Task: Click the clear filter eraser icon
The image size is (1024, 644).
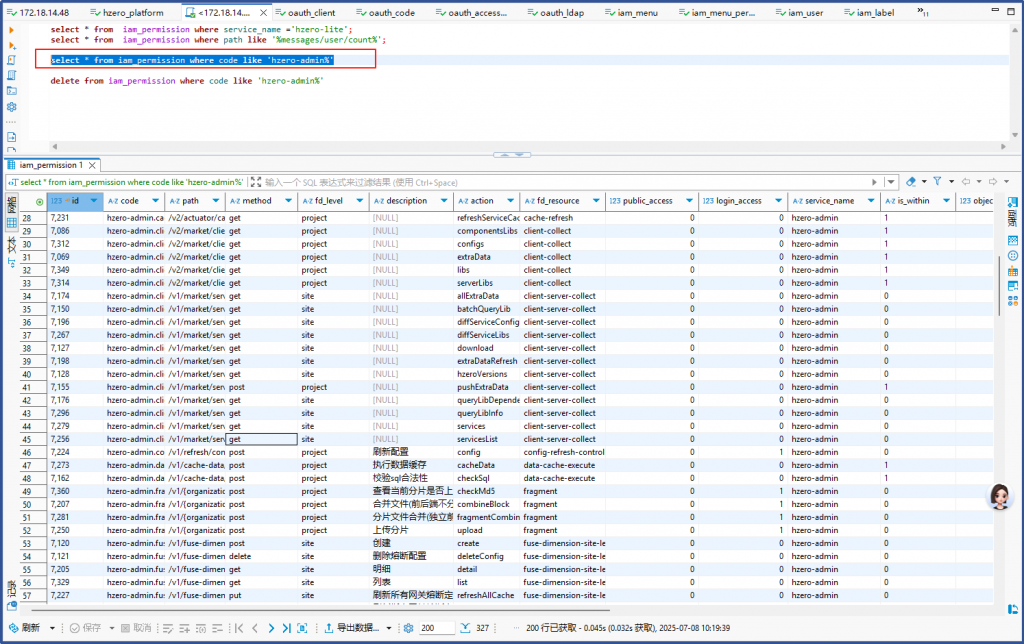Action: click(x=911, y=182)
